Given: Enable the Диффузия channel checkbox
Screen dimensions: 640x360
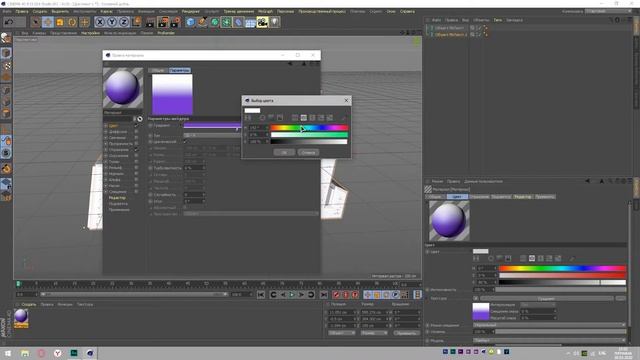Looking at the screenshot, I should [x=136, y=132].
